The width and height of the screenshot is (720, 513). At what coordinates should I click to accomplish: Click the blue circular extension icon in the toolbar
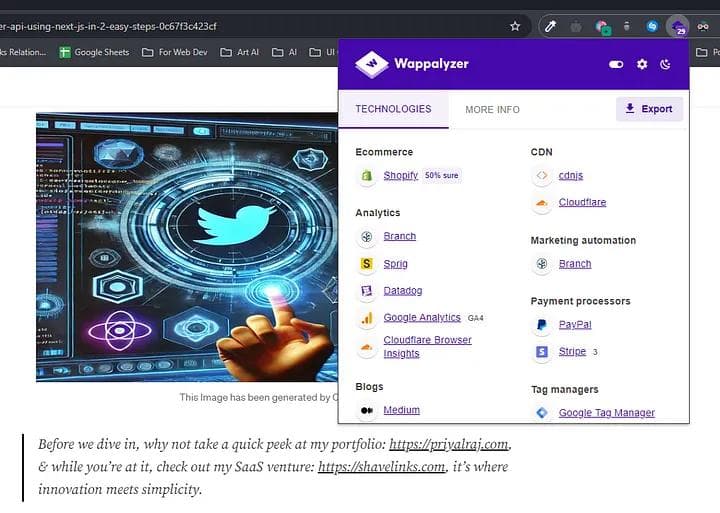click(x=652, y=26)
